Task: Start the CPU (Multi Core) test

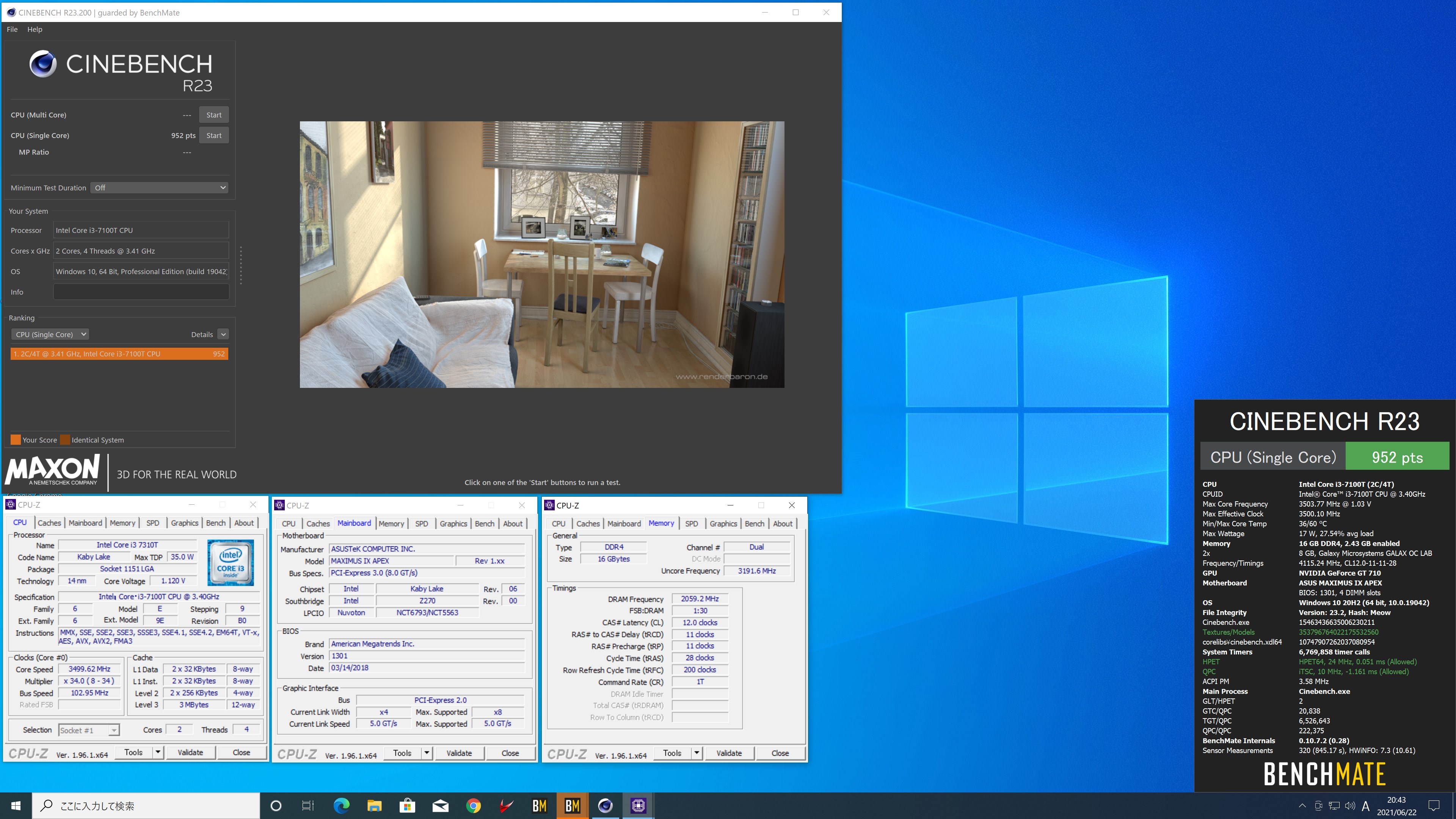Action: click(x=213, y=115)
